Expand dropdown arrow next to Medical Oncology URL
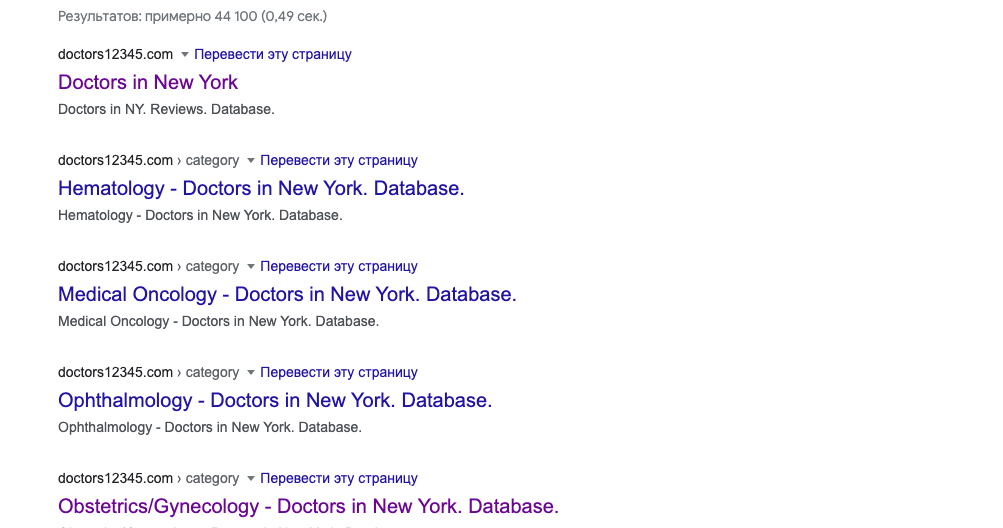Viewport: 1003px width, 528px height. (x=251, y=267)
